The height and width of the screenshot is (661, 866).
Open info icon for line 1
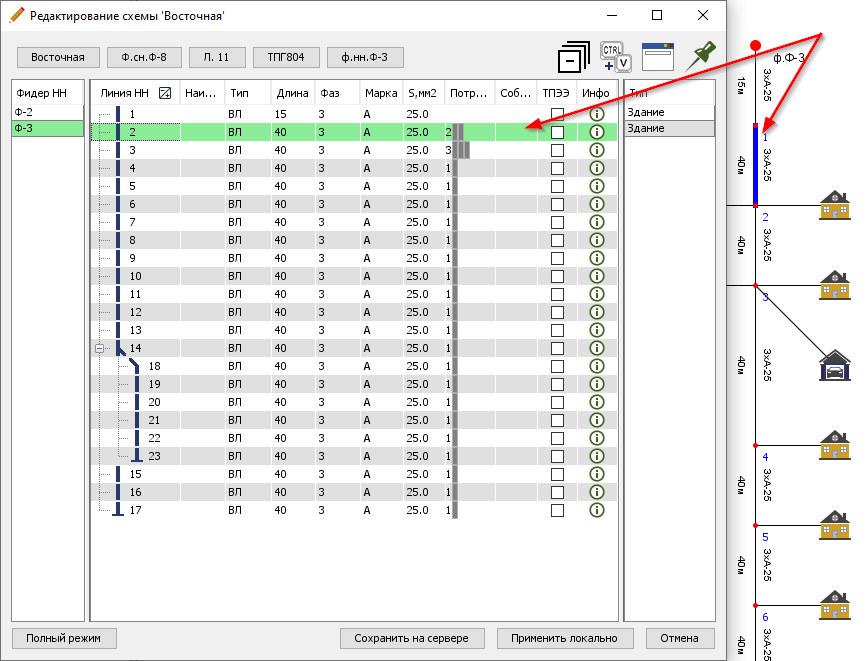tap(596, 114)
